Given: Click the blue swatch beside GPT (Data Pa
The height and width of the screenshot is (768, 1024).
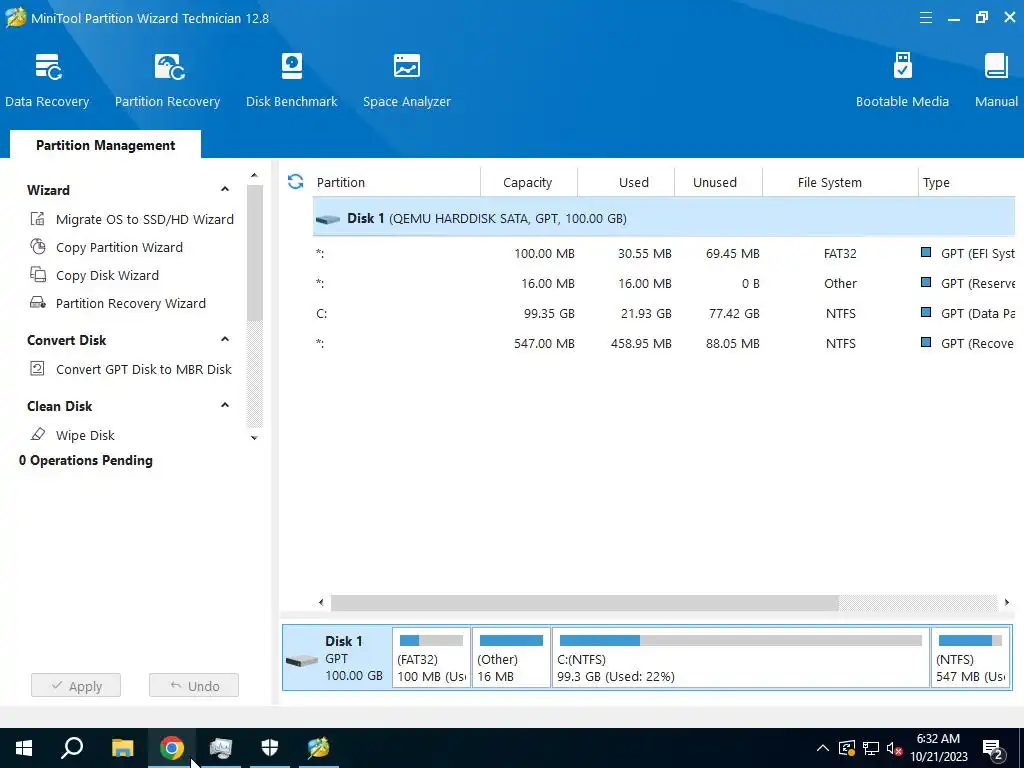Looking at the screenshot, I should (x=925, y=312).
